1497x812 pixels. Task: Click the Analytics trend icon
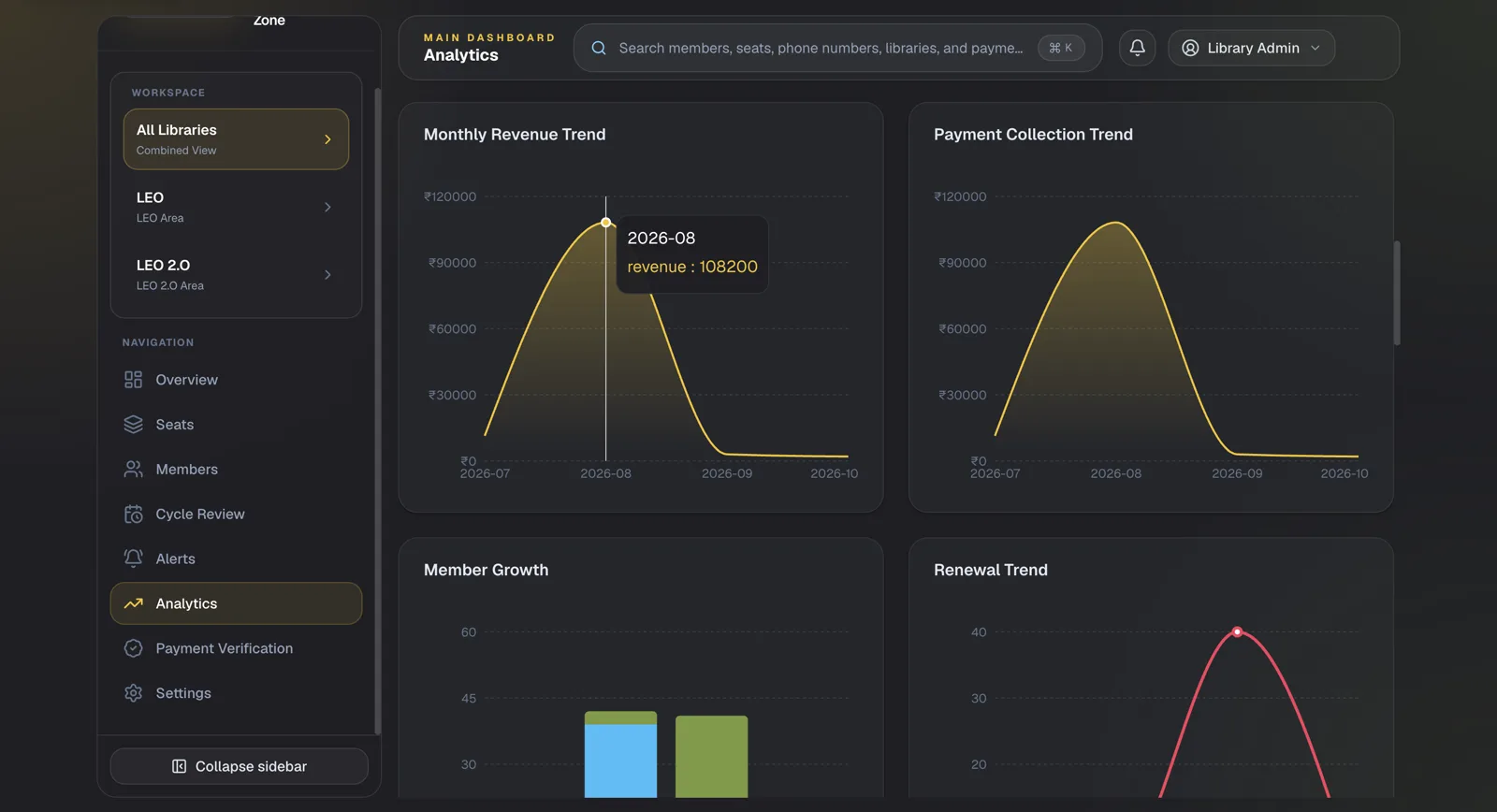(x=134, y=603)
